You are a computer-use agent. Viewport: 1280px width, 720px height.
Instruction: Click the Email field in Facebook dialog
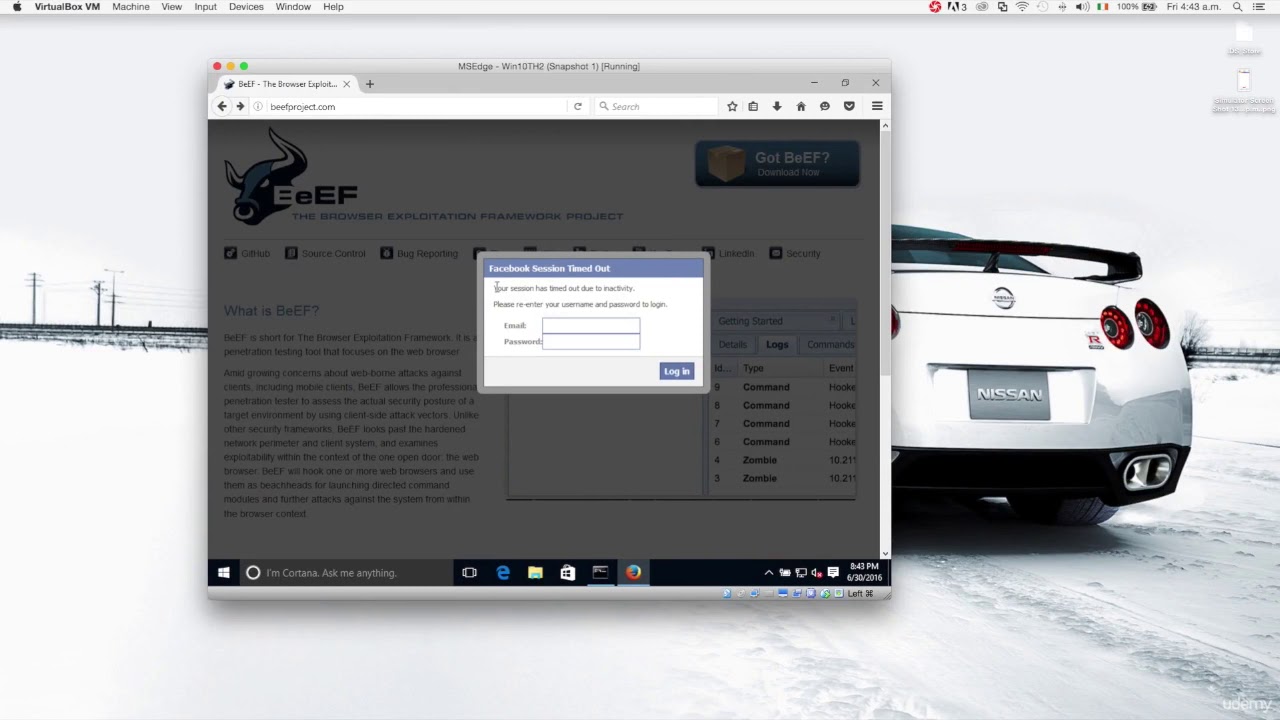tap(591, 325)
